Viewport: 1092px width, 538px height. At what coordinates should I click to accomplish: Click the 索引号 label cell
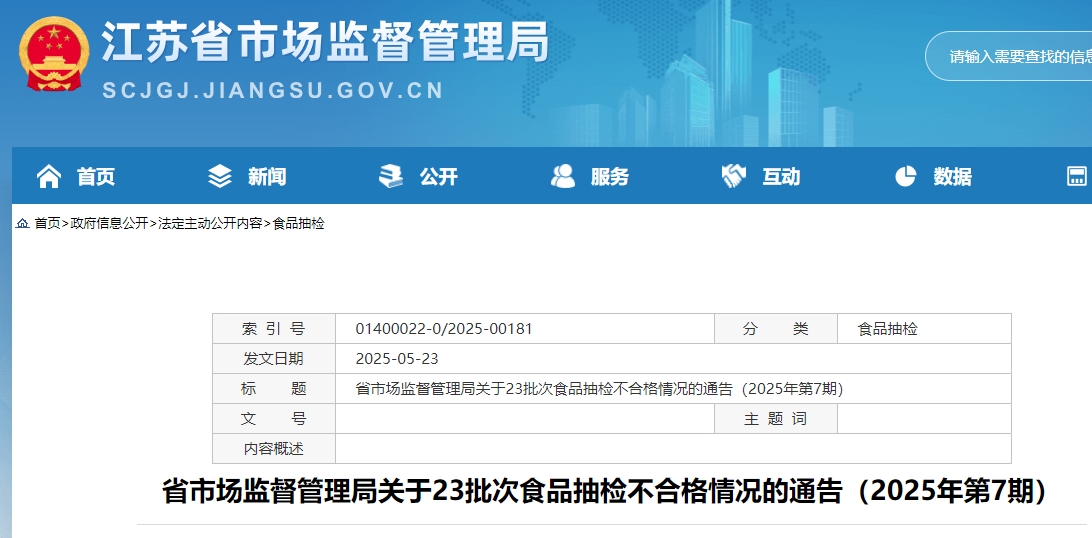tap(274, 329)
